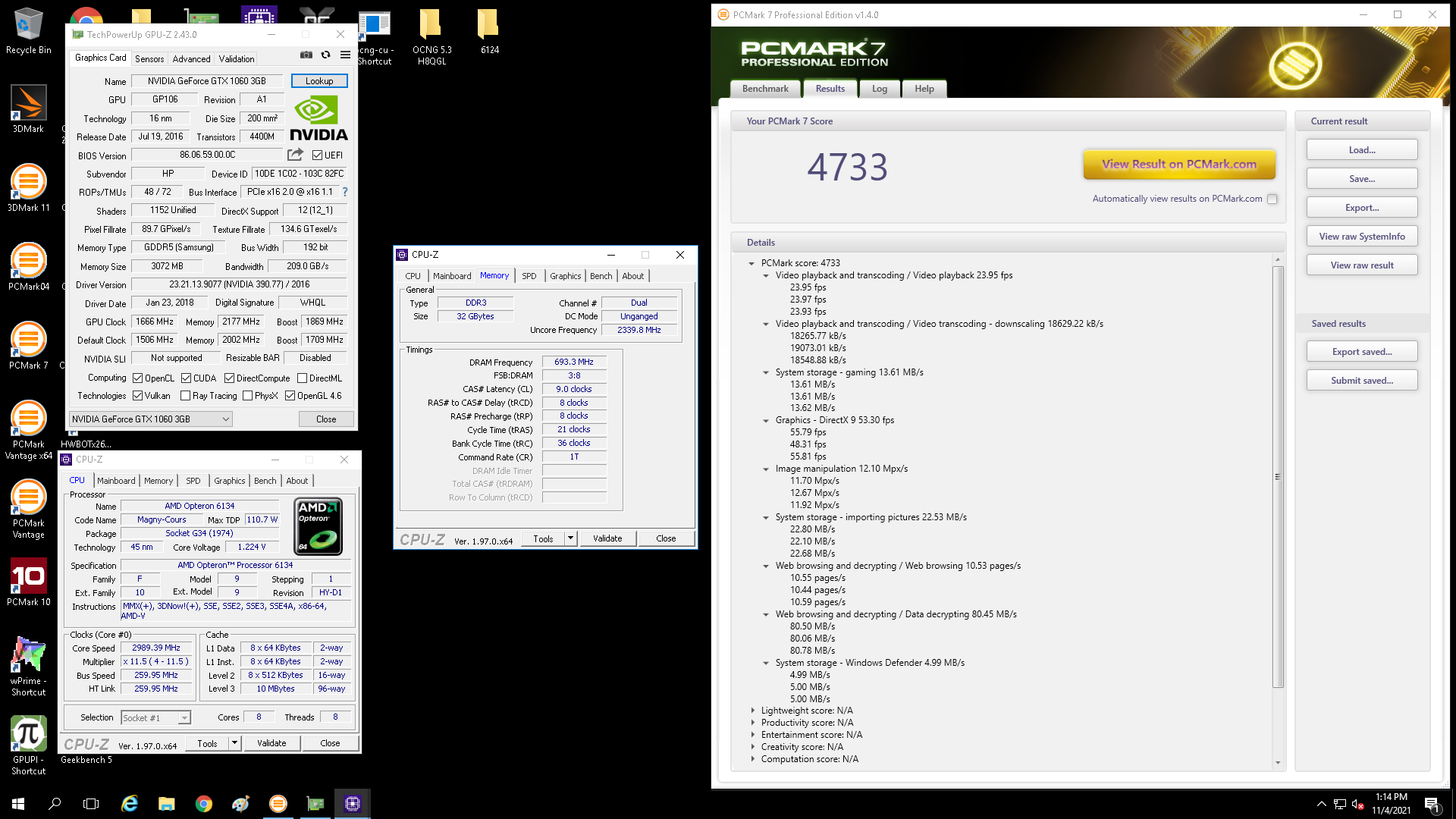
Task: Toggle the CUDA checkbox
Action: tap(186, 378)
